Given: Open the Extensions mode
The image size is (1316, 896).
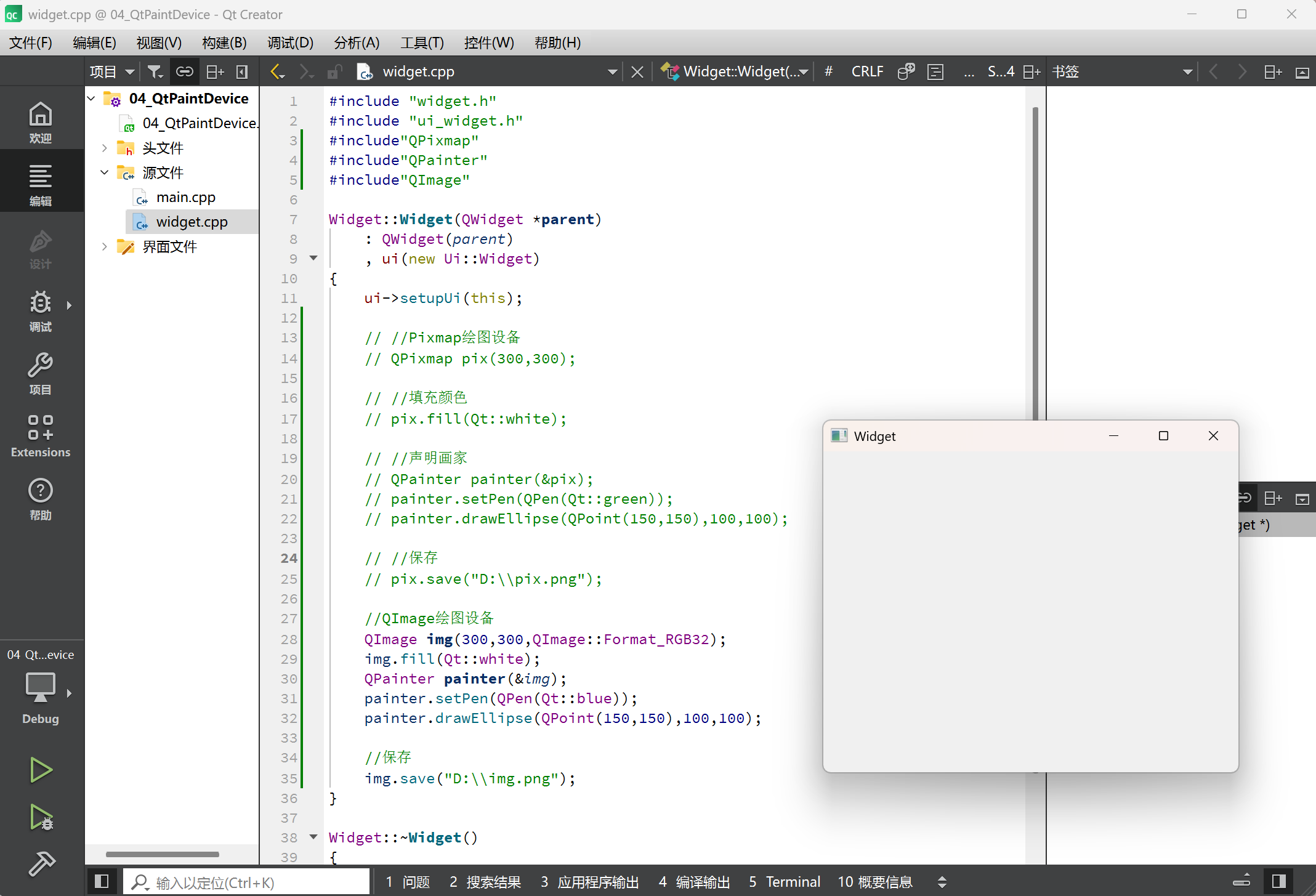Looking at the screenshot, I should [41, 436].
